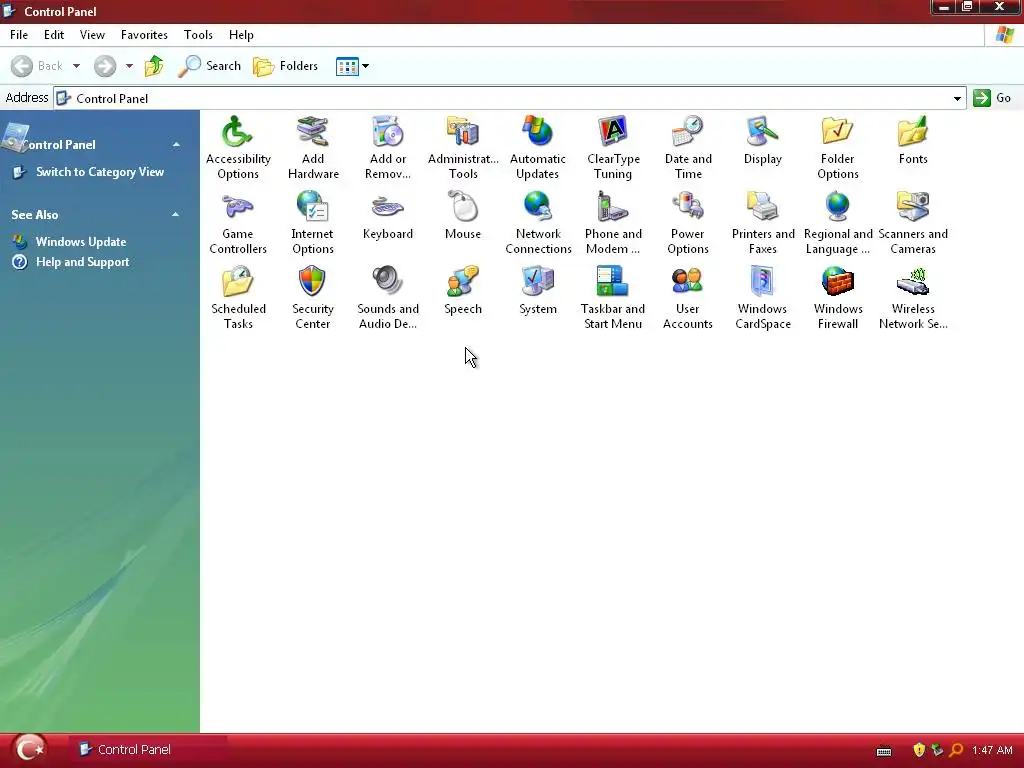Open Scanners and Cameras icon

click(x=912, y=223)
